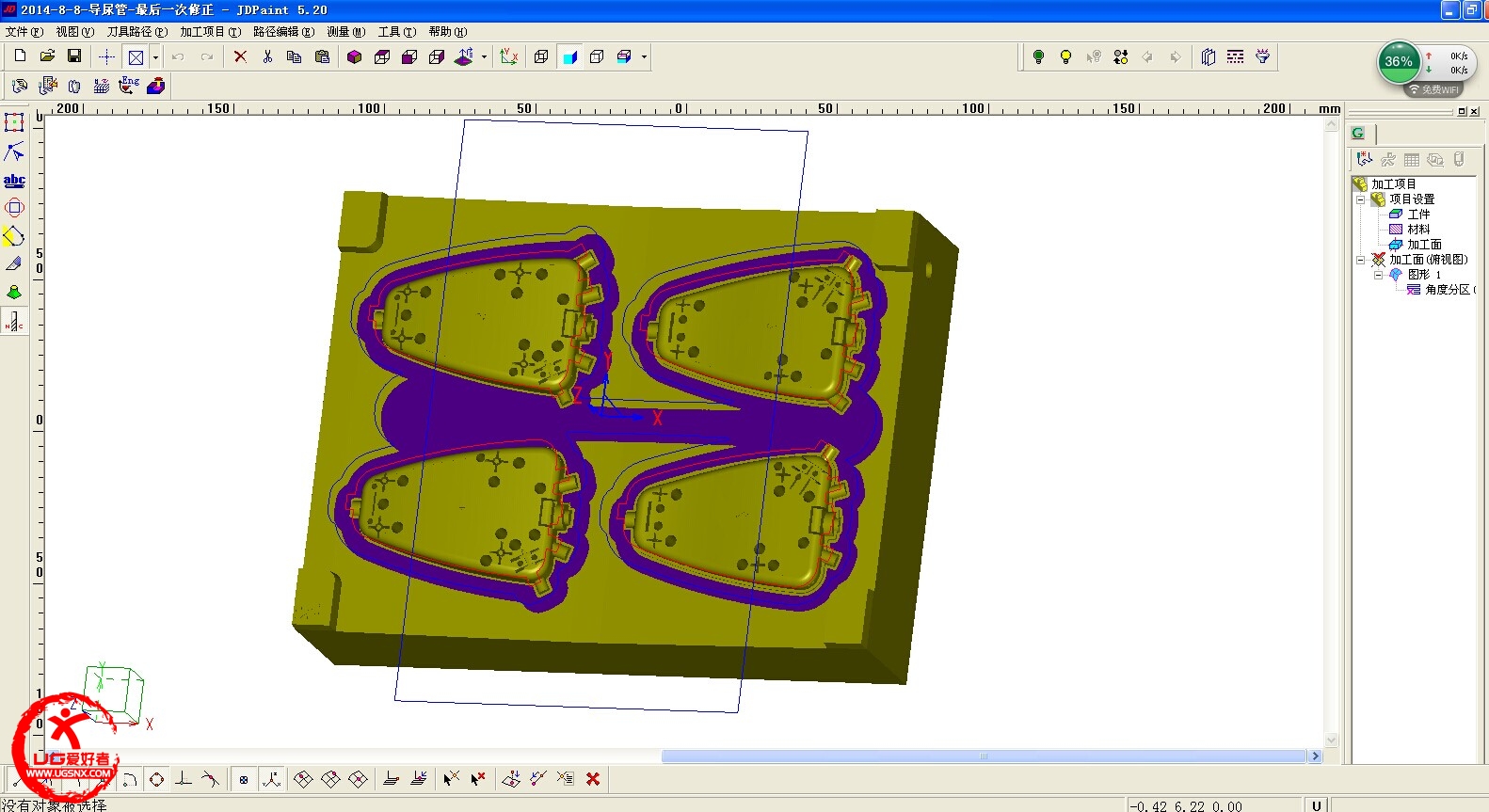Click the horizontal scrollbar right arrow
Screen dimensions: 1489x812
tap(1316, 756)
